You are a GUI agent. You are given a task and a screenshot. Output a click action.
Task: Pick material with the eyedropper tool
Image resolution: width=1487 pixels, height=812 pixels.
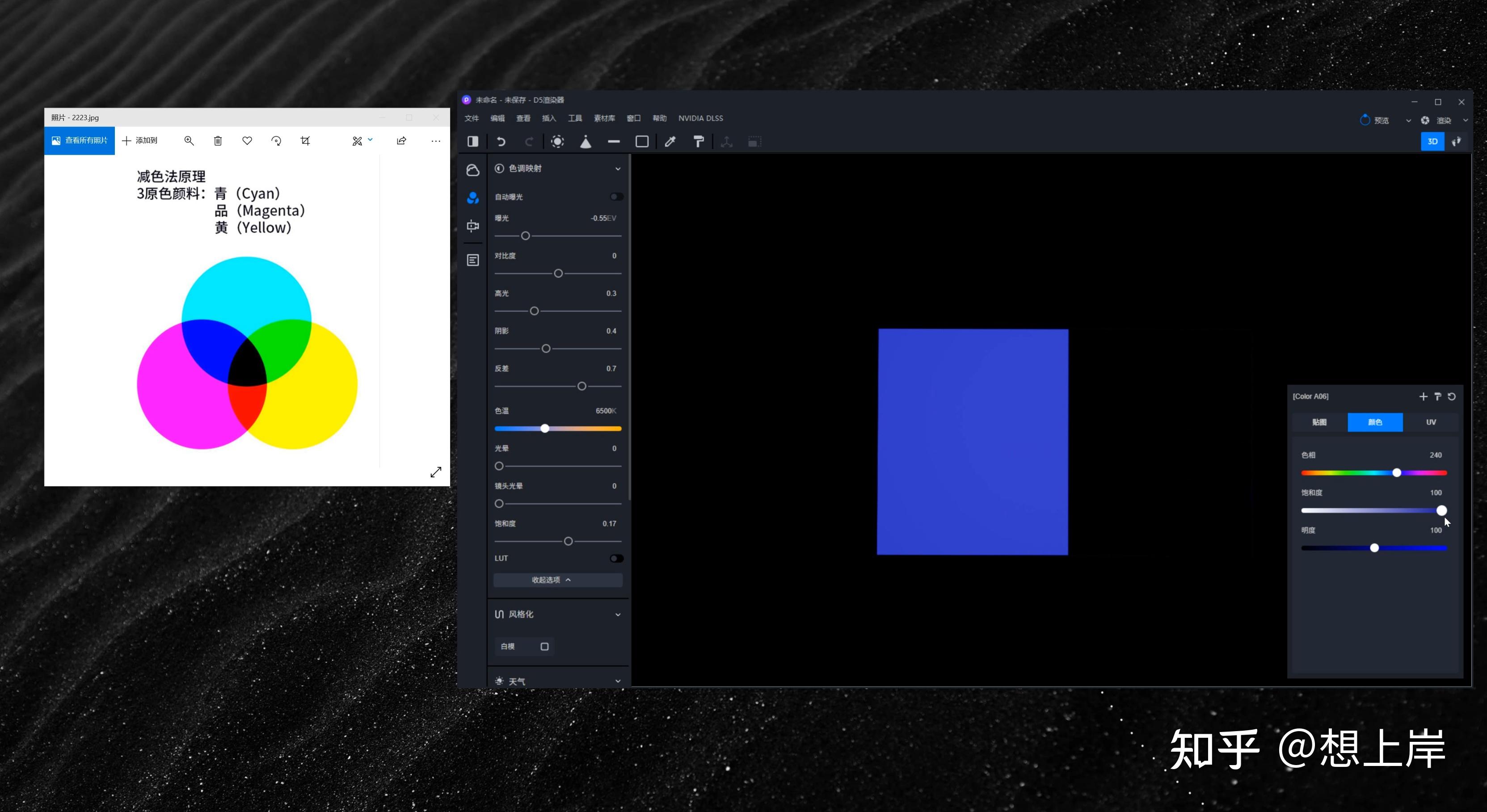click(670, 141)
